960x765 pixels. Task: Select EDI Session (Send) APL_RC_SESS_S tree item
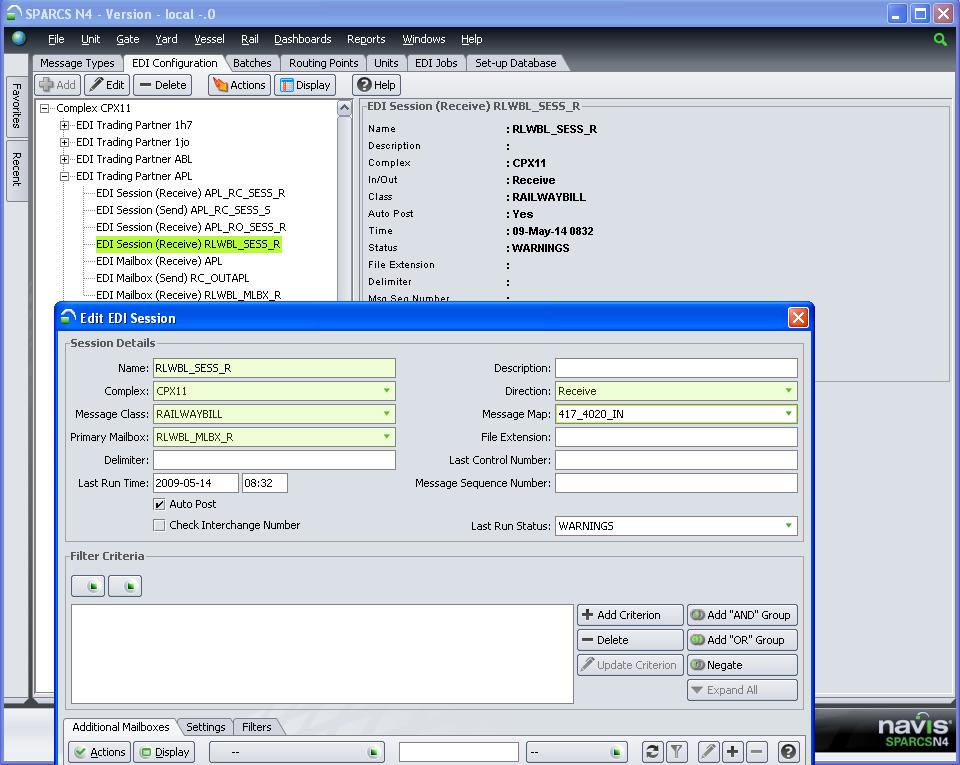(x=183, y=211)
